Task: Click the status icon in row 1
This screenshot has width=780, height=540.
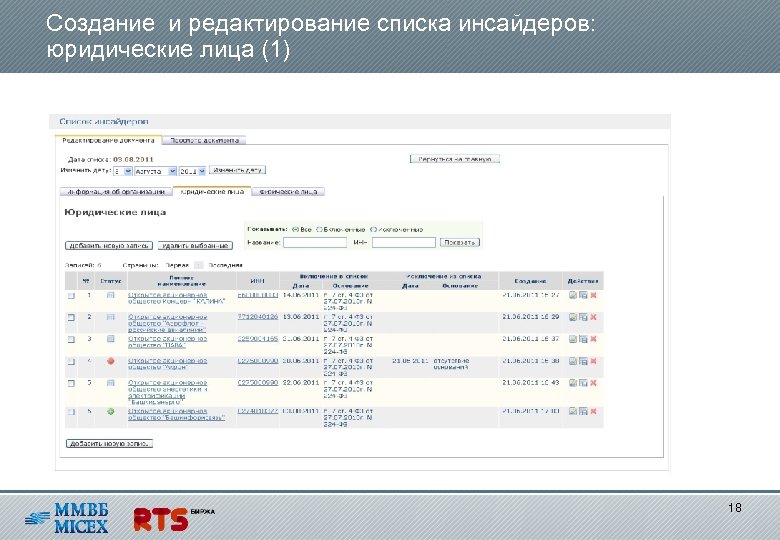Action: point(110,295)
